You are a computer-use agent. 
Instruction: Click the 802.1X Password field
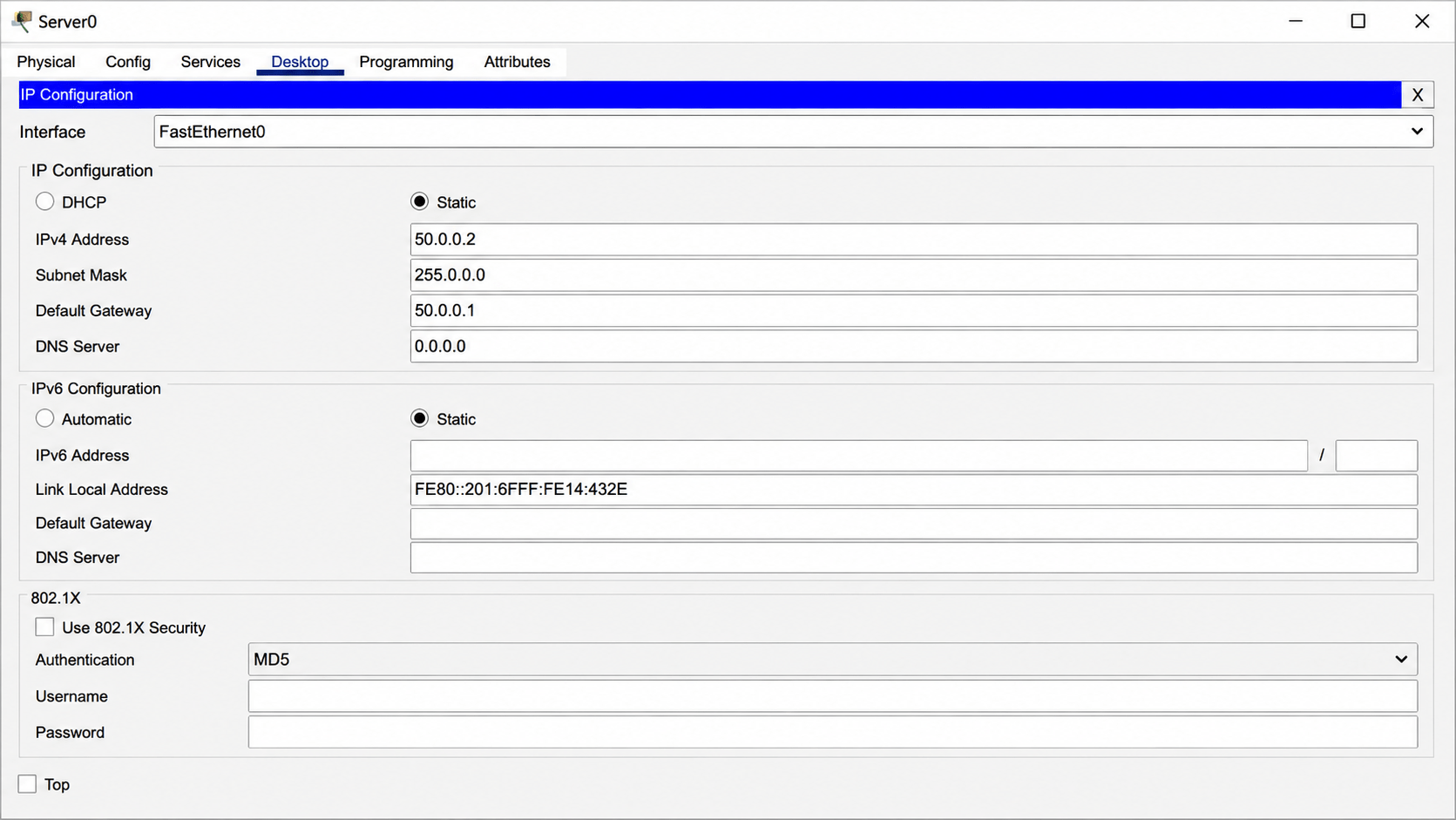(x=832, y=733)
